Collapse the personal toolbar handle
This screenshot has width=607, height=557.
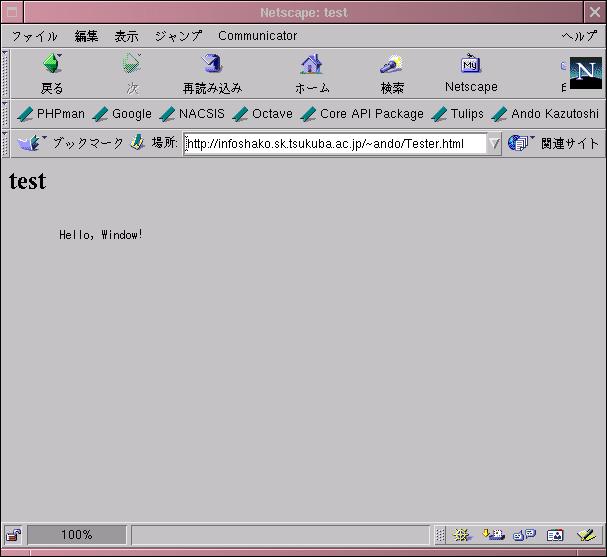(x=5, y=114)
